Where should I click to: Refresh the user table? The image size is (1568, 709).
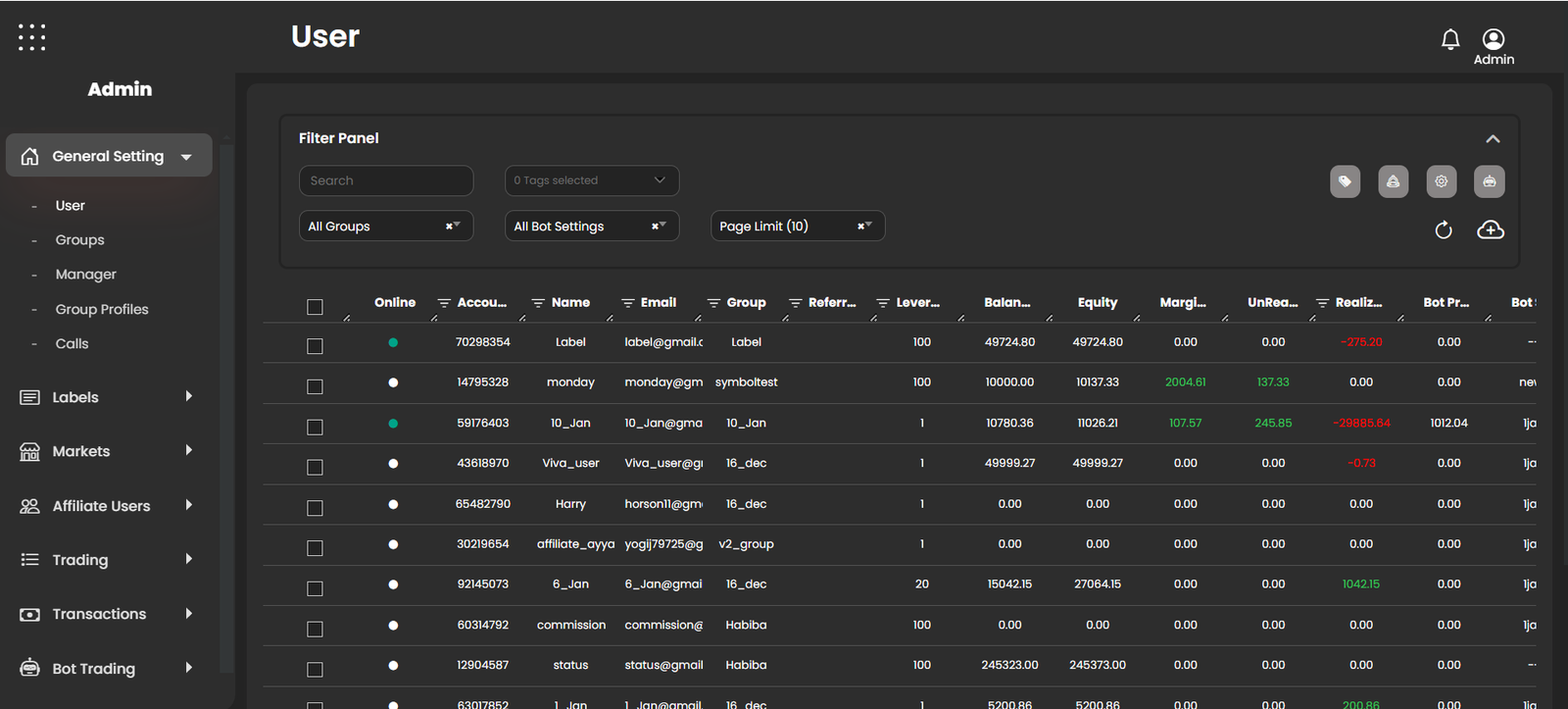pos(1444,230)
